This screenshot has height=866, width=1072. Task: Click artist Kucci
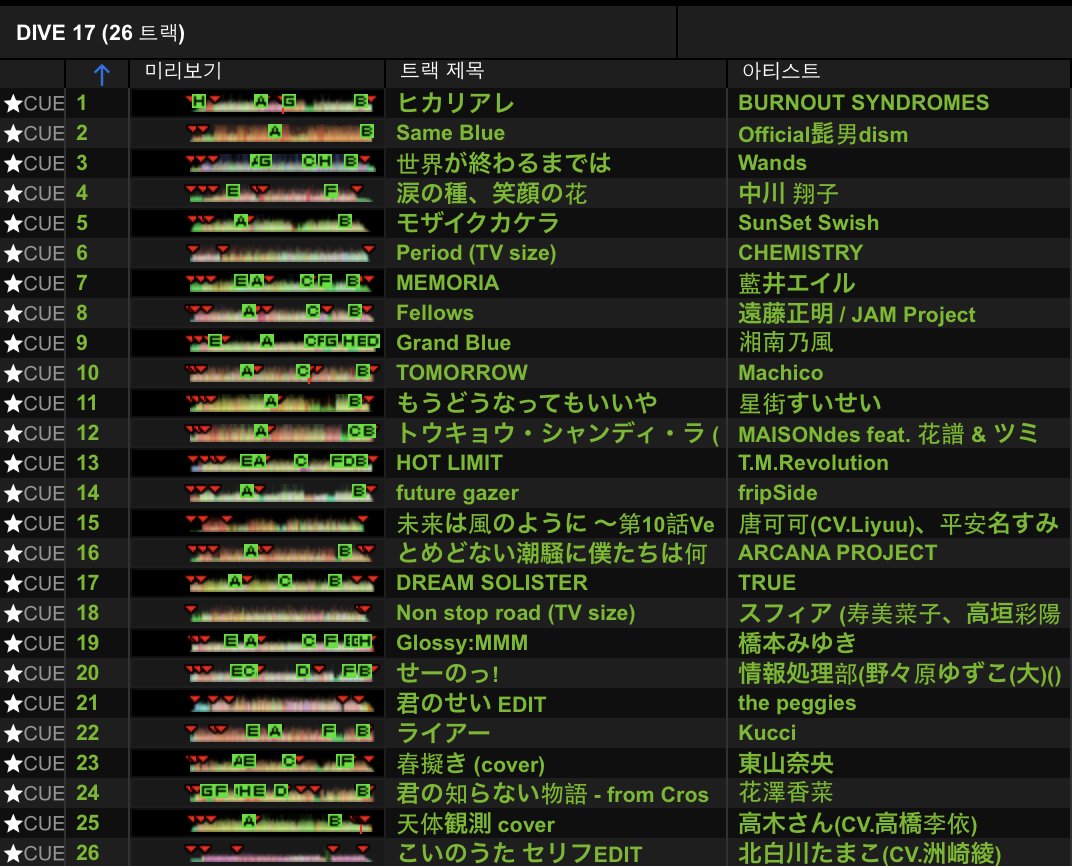point(767,733)
